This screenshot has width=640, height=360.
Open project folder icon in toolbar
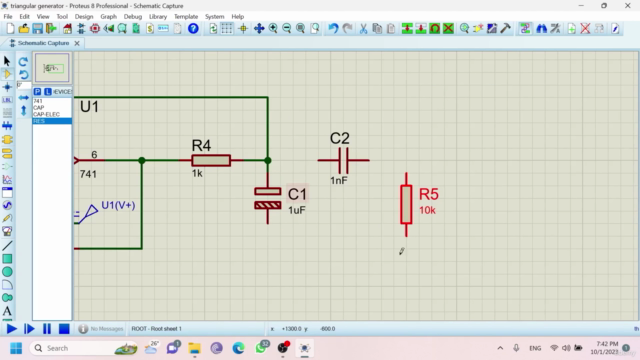24,28
